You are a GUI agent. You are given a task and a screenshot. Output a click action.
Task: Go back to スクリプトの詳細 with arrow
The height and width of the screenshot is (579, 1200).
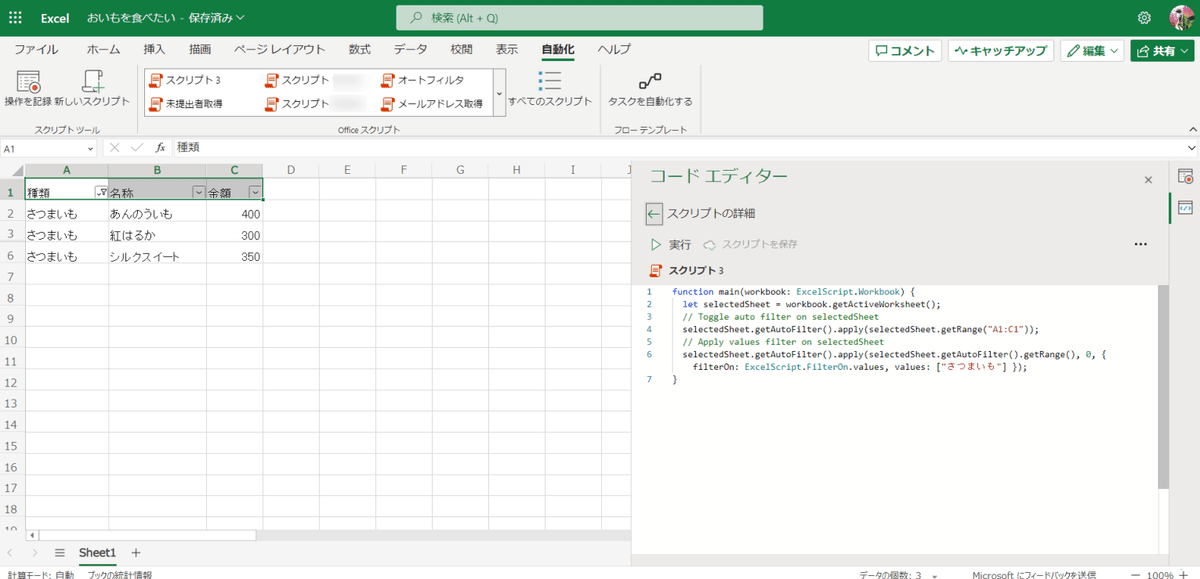pos(654,213)
